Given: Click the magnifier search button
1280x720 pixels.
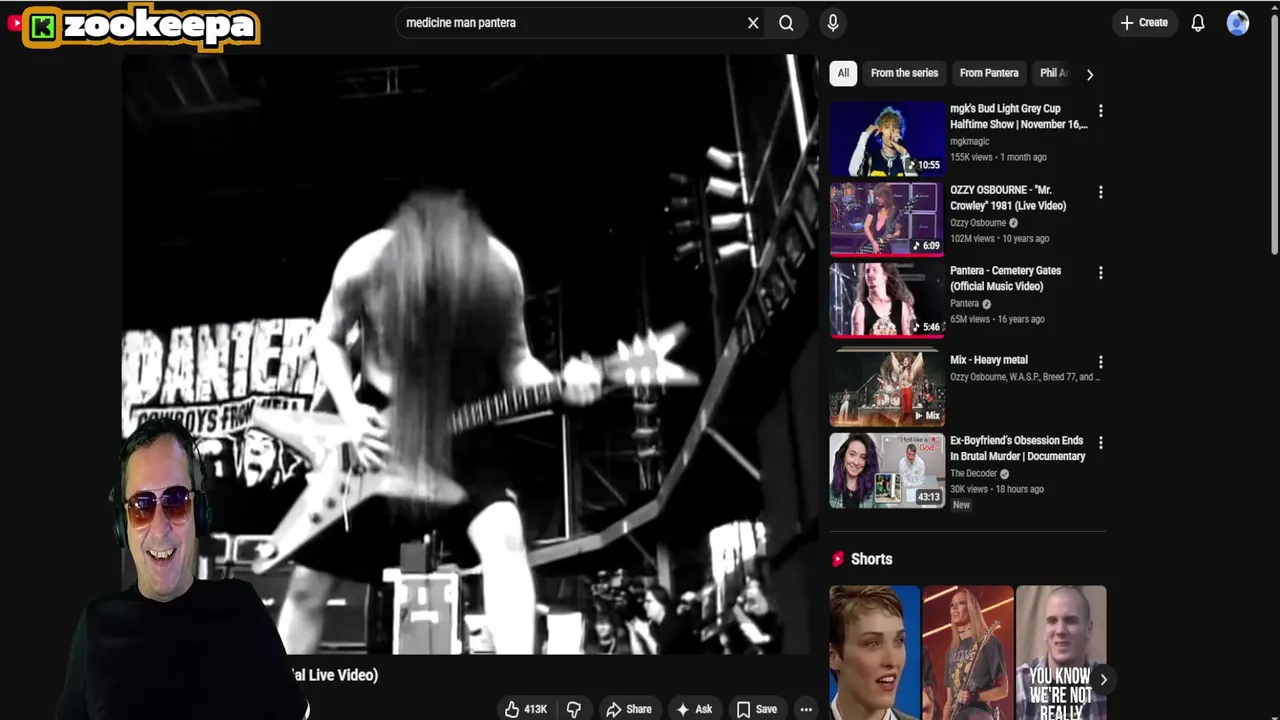Looking at the screenshot, I should pyautogui.click(x=786, y=23).
